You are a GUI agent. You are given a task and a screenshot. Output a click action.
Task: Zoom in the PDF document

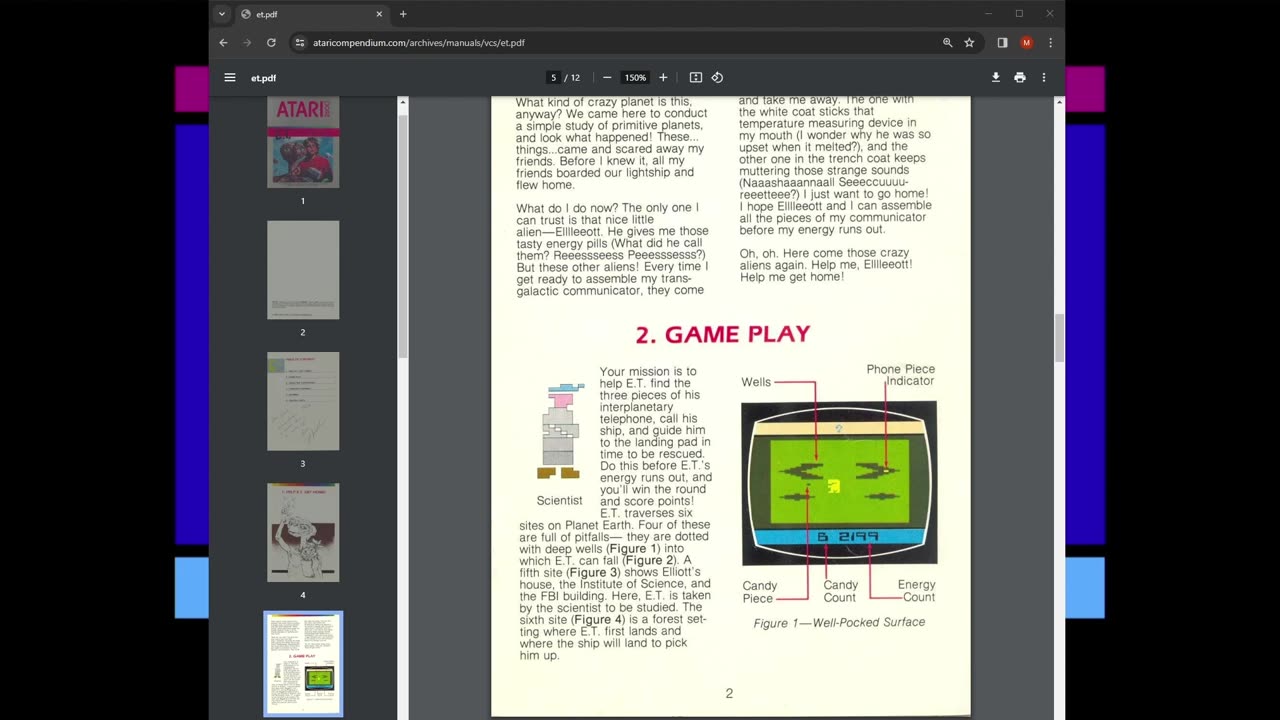pyautogui.click(x=663, y=77)
